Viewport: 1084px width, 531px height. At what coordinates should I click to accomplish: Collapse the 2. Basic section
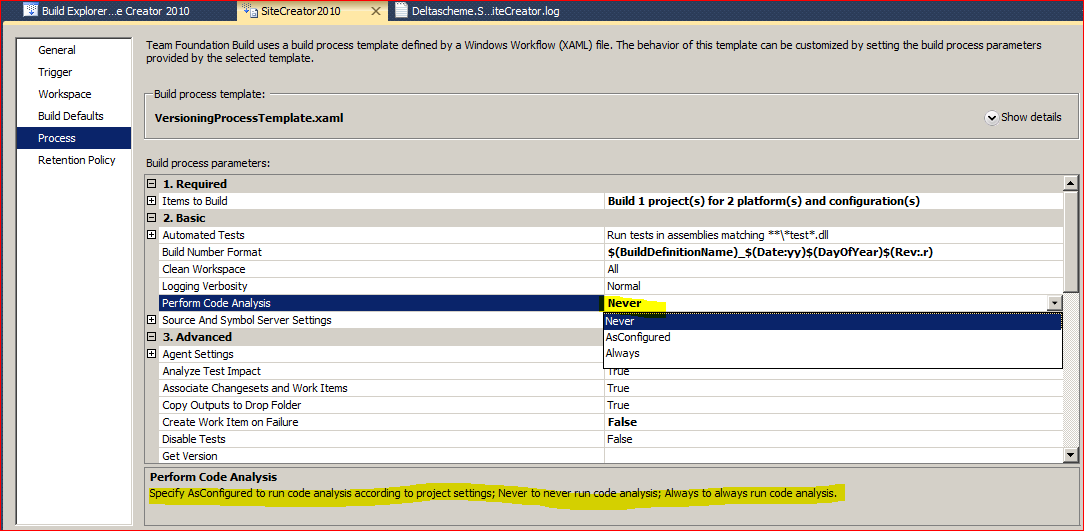coord(152,218)
